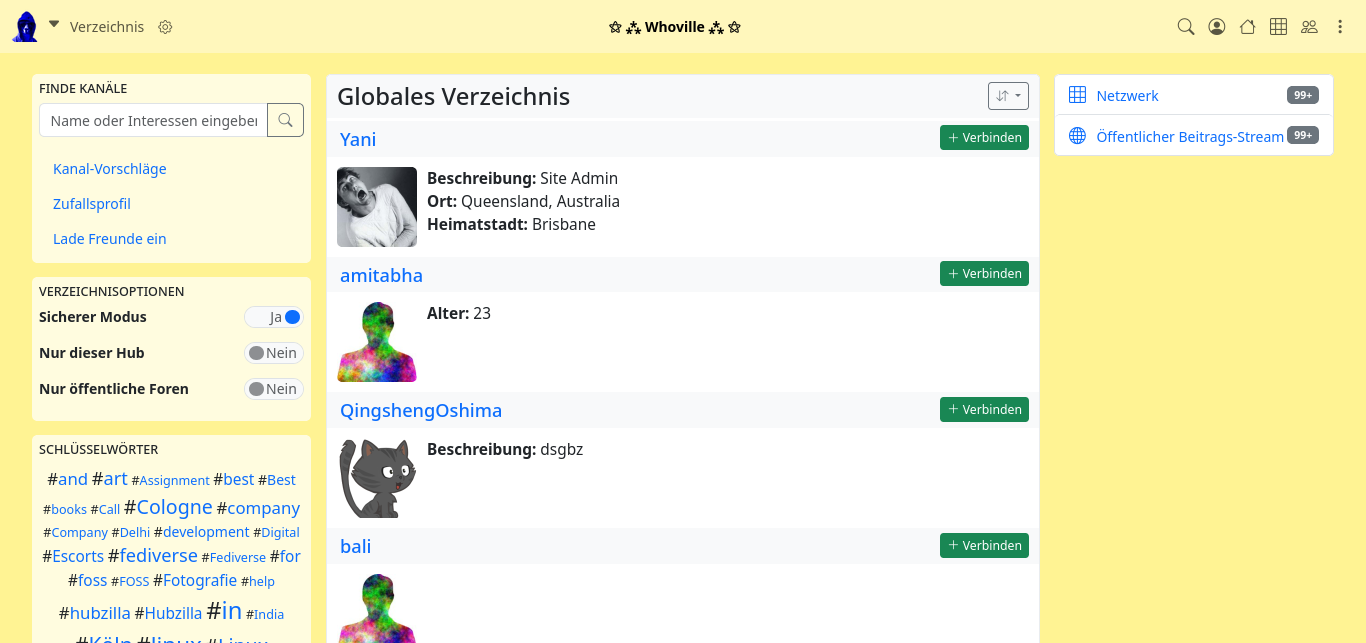
Task: Click the search magnifier icon in top navbar
Action: click(1186, 27)
